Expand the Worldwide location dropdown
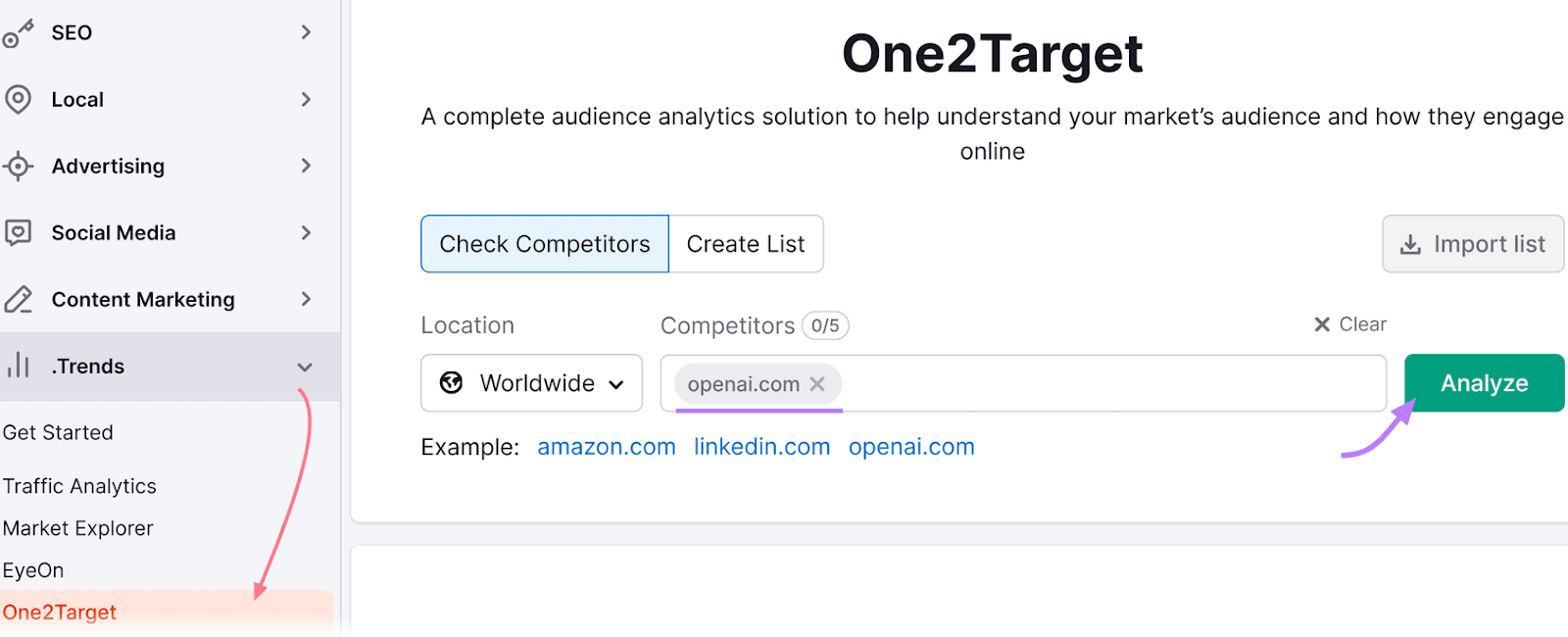 coord(616,383)
